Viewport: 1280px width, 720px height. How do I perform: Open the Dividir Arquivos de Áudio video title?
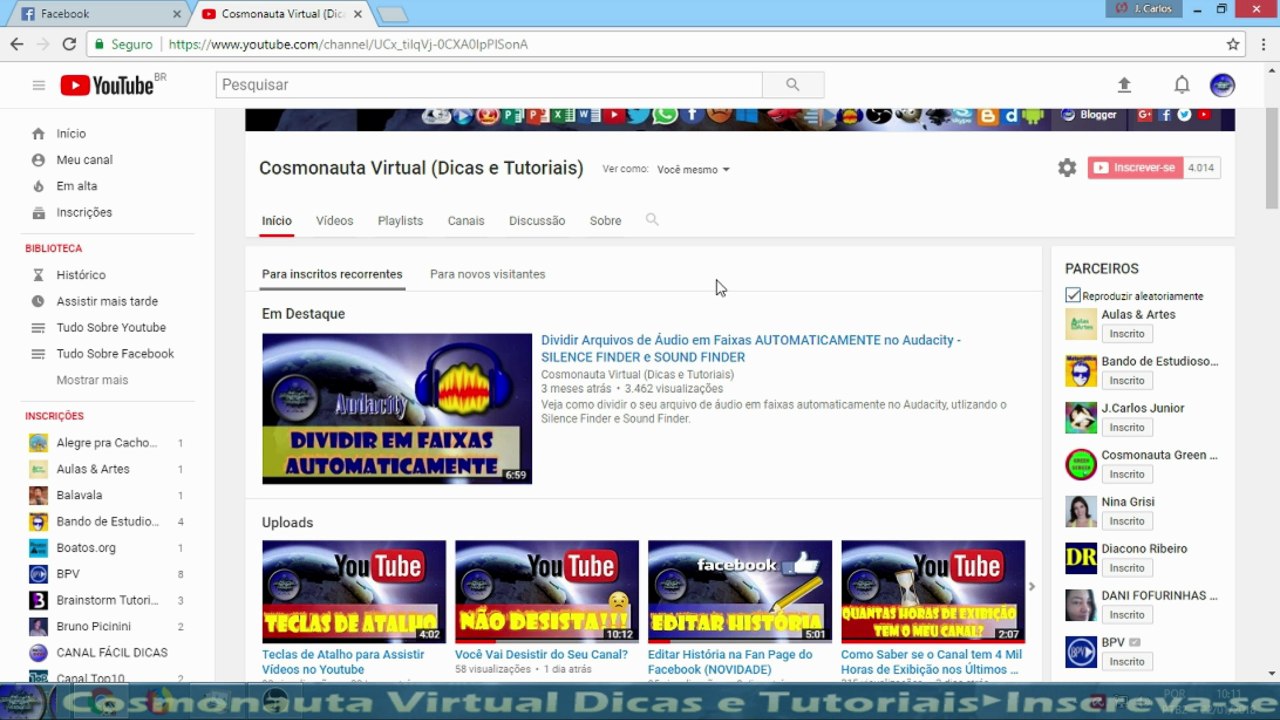751,348
